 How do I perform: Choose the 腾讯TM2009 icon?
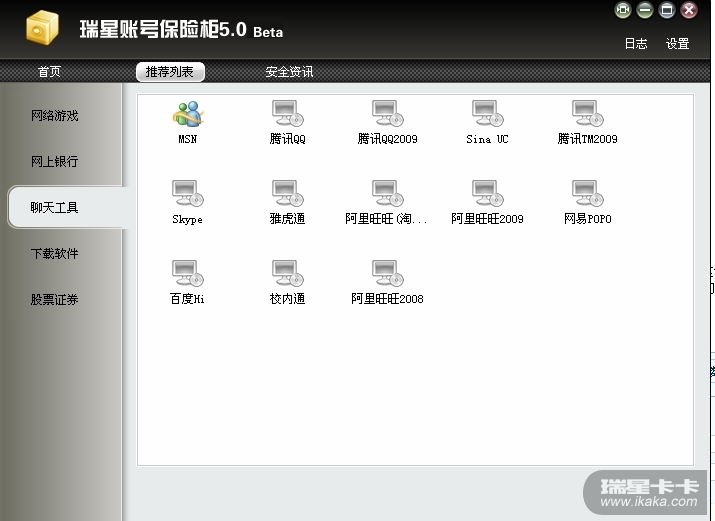[x=588, y=113]
